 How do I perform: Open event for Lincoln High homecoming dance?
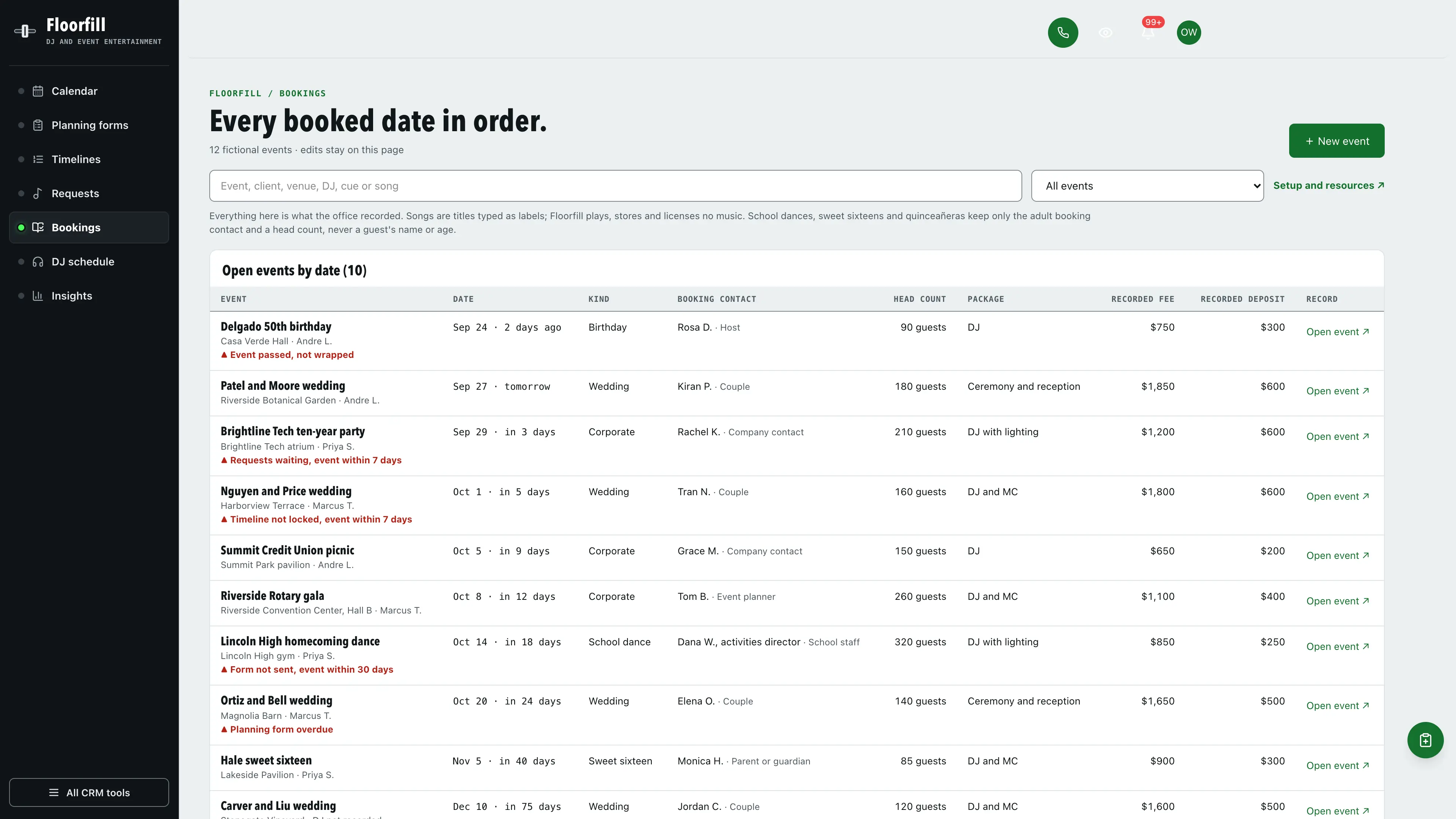click(1337, 646)
